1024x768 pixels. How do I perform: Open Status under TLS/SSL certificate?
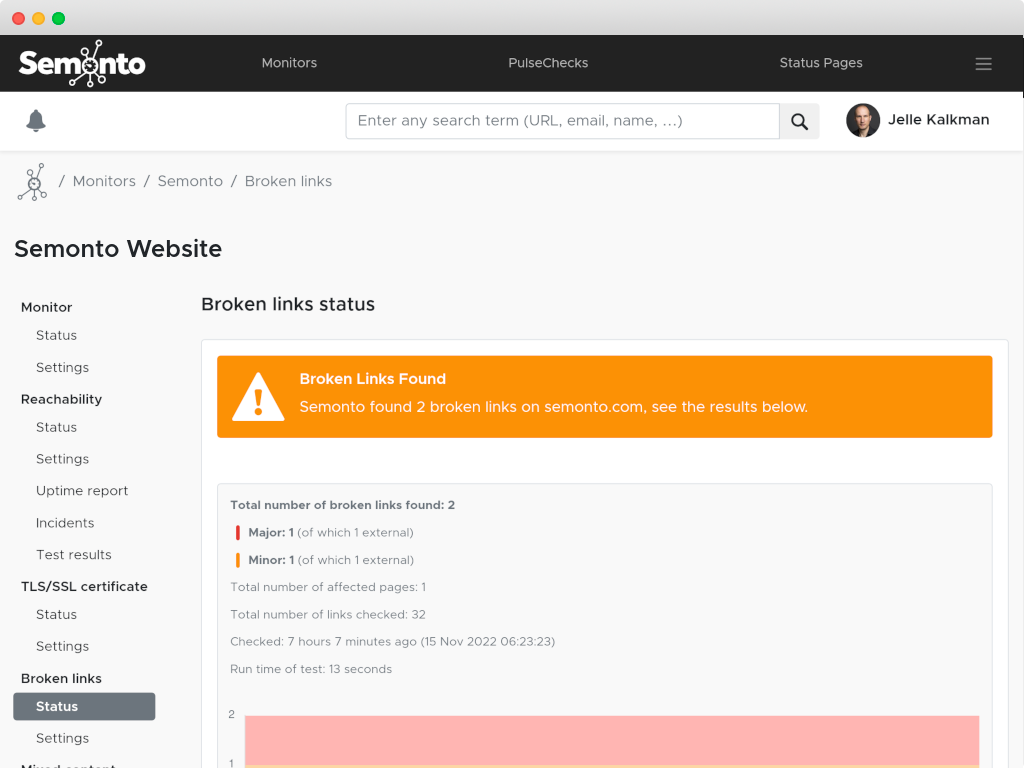(x=56, y=614)
